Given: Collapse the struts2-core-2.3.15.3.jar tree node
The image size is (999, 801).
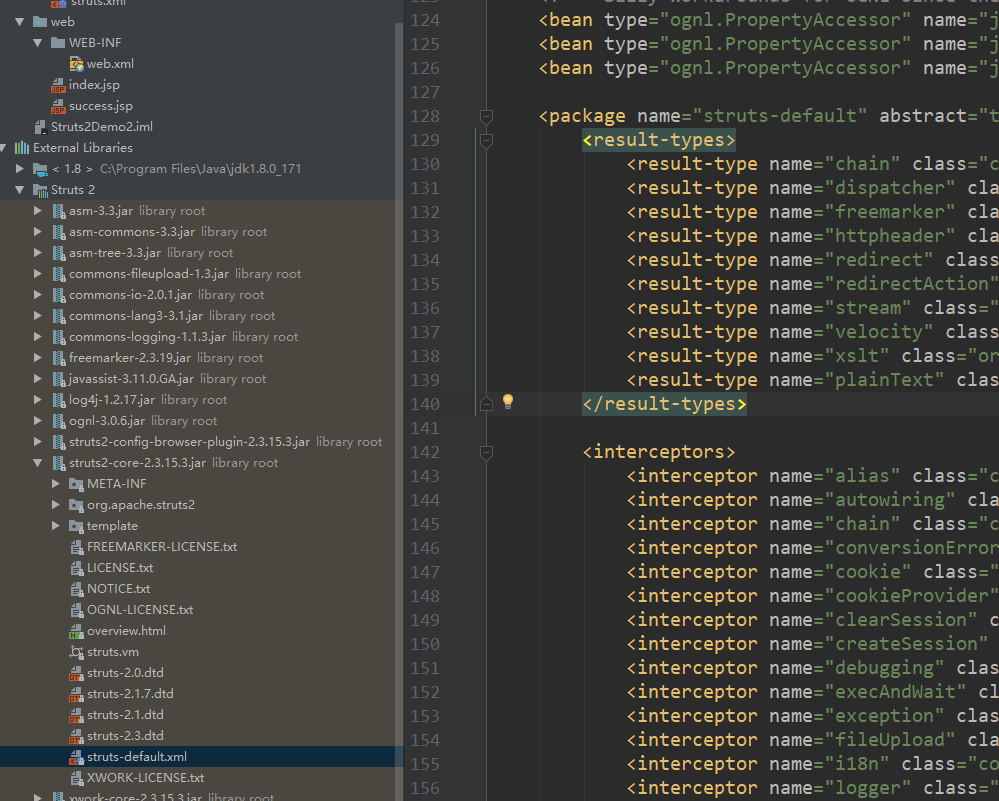Looking at the screenshot, I should coord(38,463).
